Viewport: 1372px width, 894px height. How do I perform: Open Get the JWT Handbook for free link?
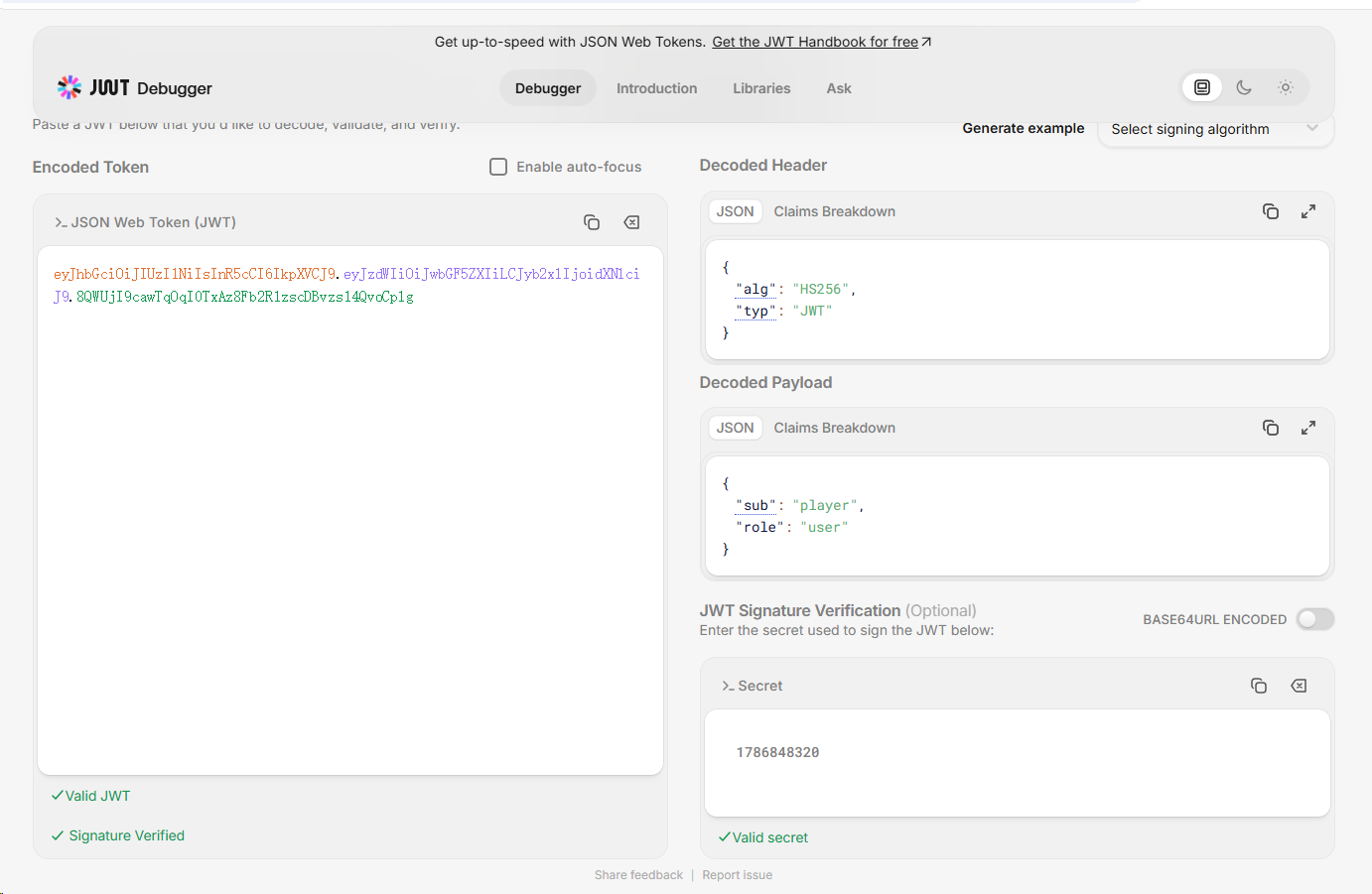pyautogui.click(x=822, y=42)
